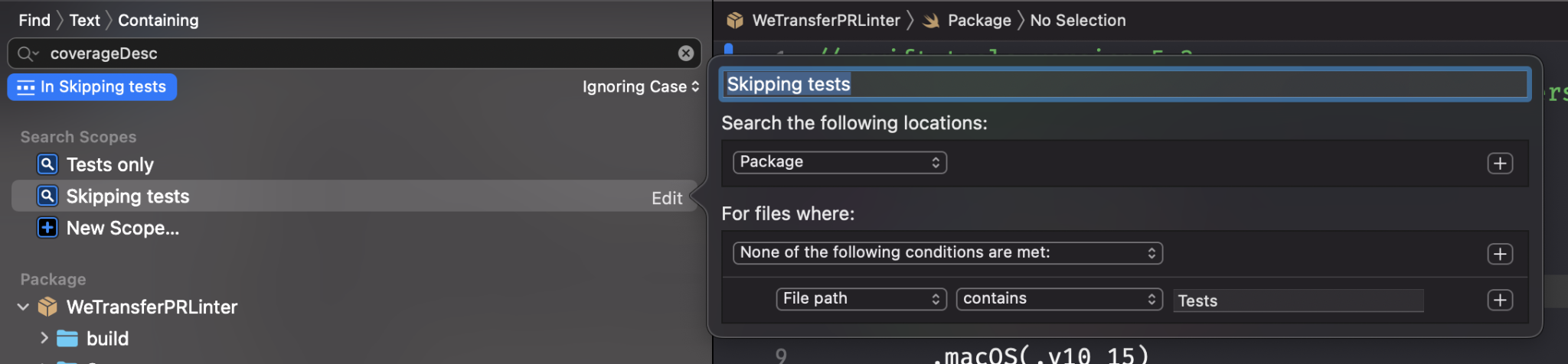This screenshot has height=364, width=1568.
Task: Click the Skipping tests scope icon
Action: point(47,197)
